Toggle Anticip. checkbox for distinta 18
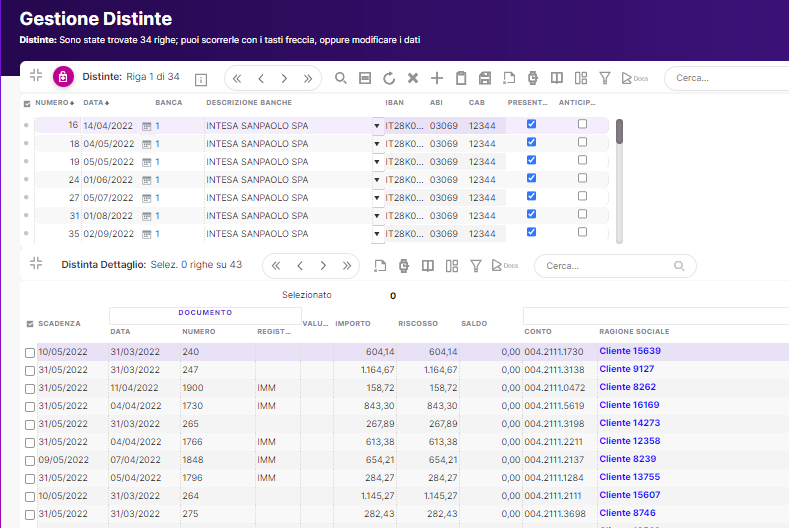 (582, 142)
